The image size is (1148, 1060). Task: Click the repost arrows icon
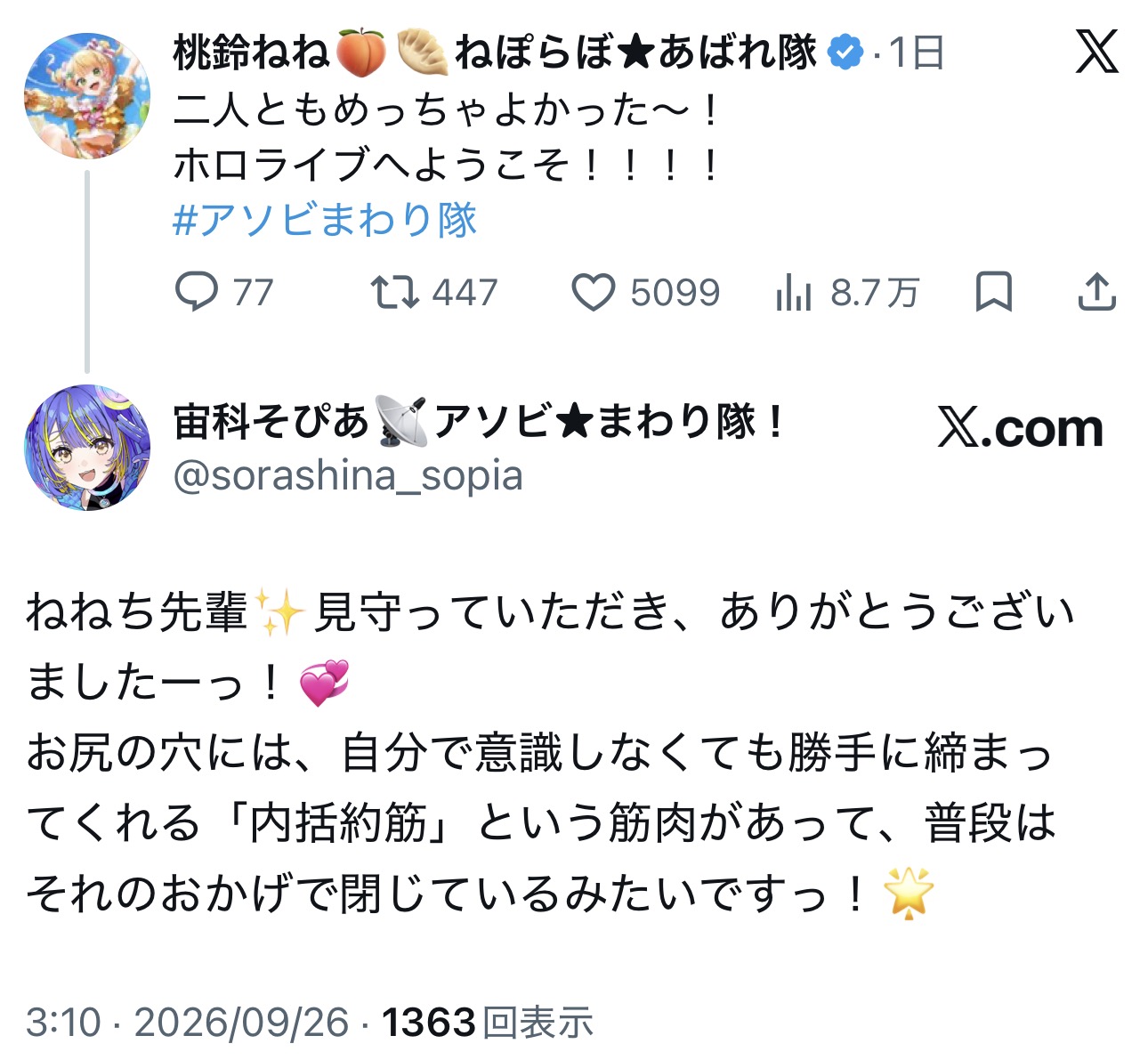pos(394,292)
